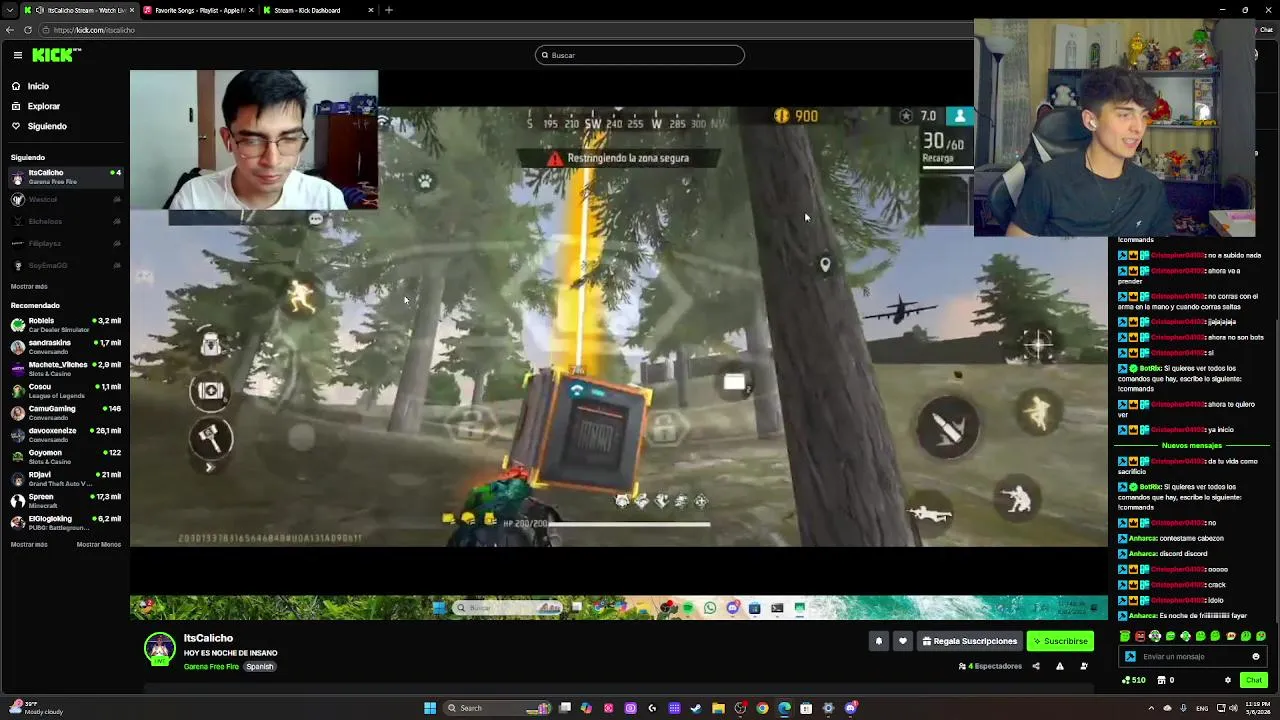Expand followed channels with first Mostrar más
This screenshot has width=1280, height=720.
(29, 286)
